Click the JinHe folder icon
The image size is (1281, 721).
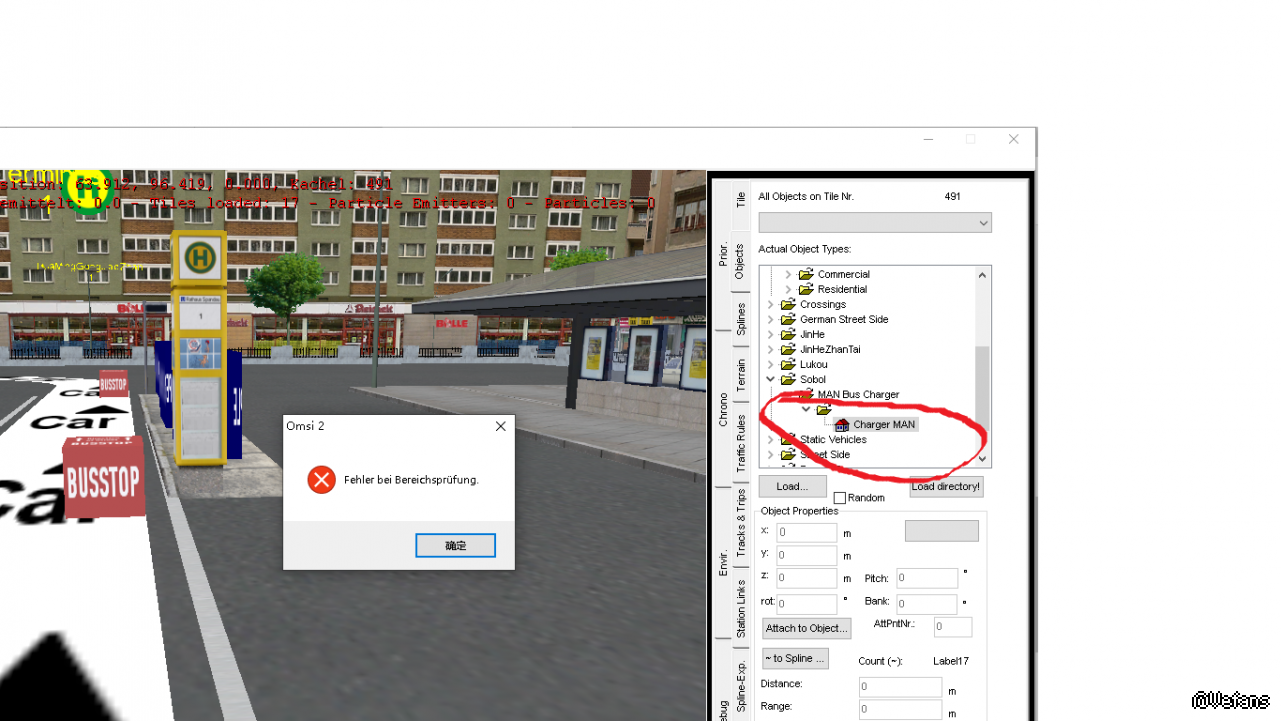(x=788, y=334)
